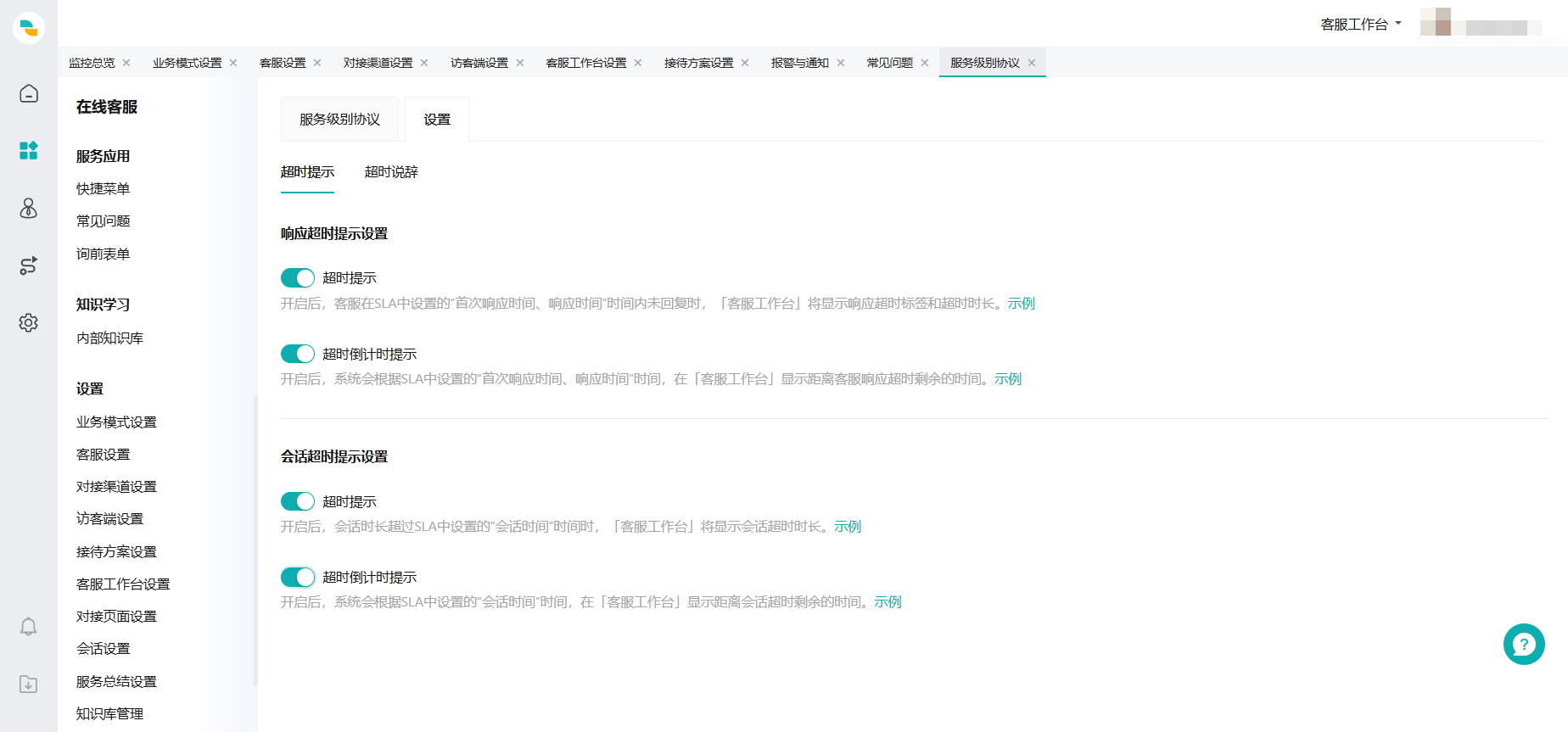The height and width of the screenshot is (732, 1568).
Task: Open the notifications bell icon
Action: point(29,627)
